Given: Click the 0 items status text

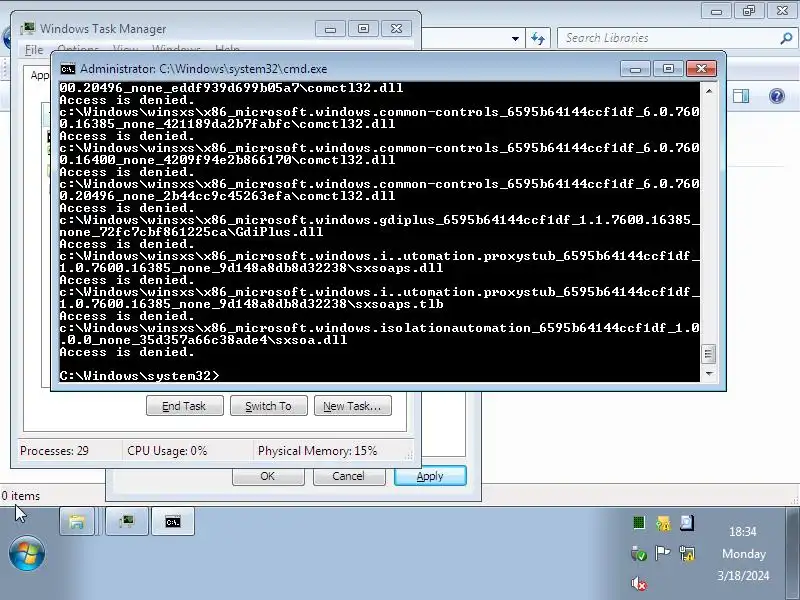Looking at the screenshot, I should pyautogui.click(x=20, y=496).
